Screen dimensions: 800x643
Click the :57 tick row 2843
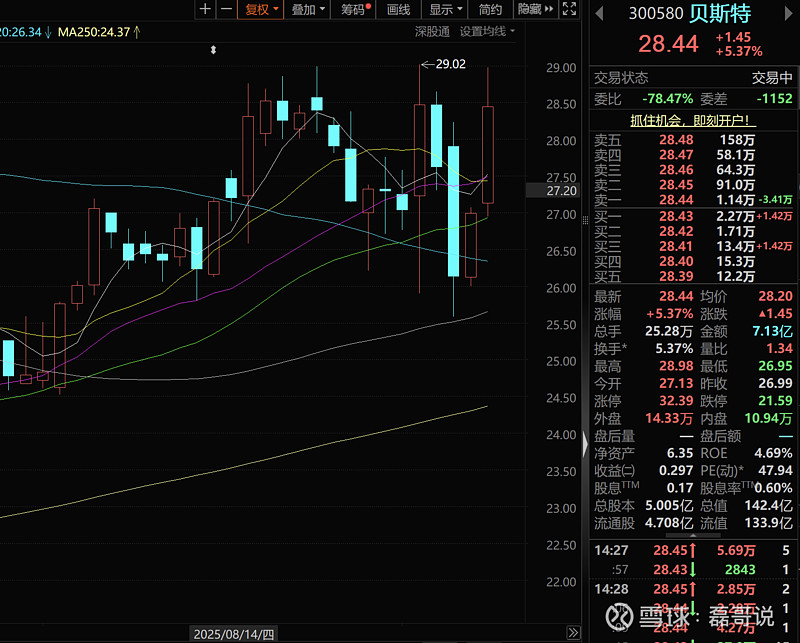[x=693, y=570]
